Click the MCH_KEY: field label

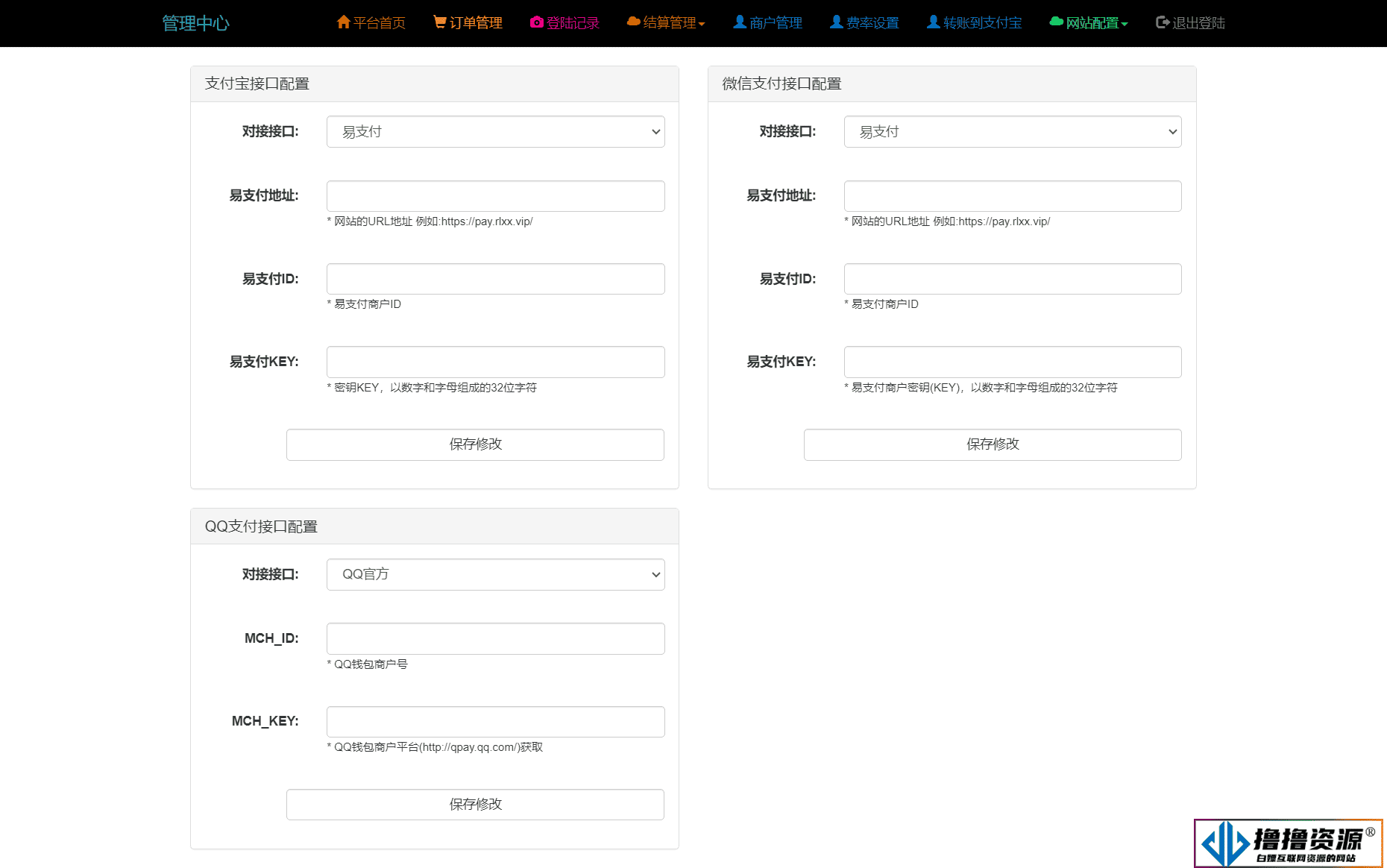[265, 721]
